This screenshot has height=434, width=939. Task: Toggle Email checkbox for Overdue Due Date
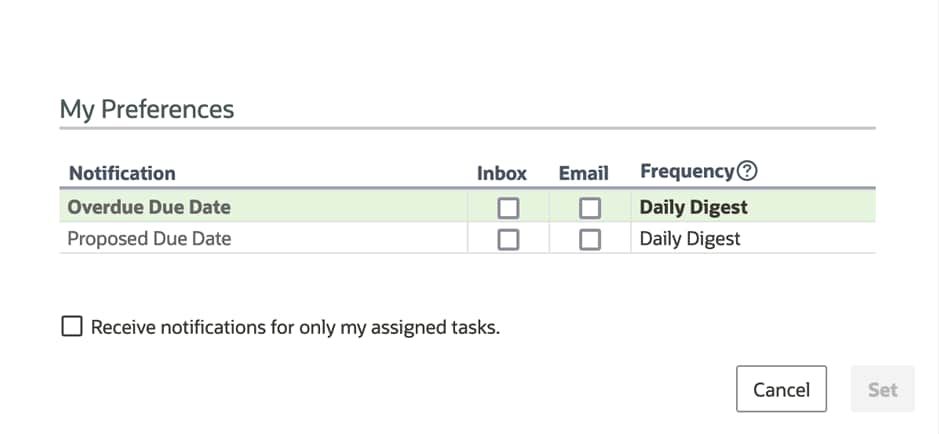590,208
